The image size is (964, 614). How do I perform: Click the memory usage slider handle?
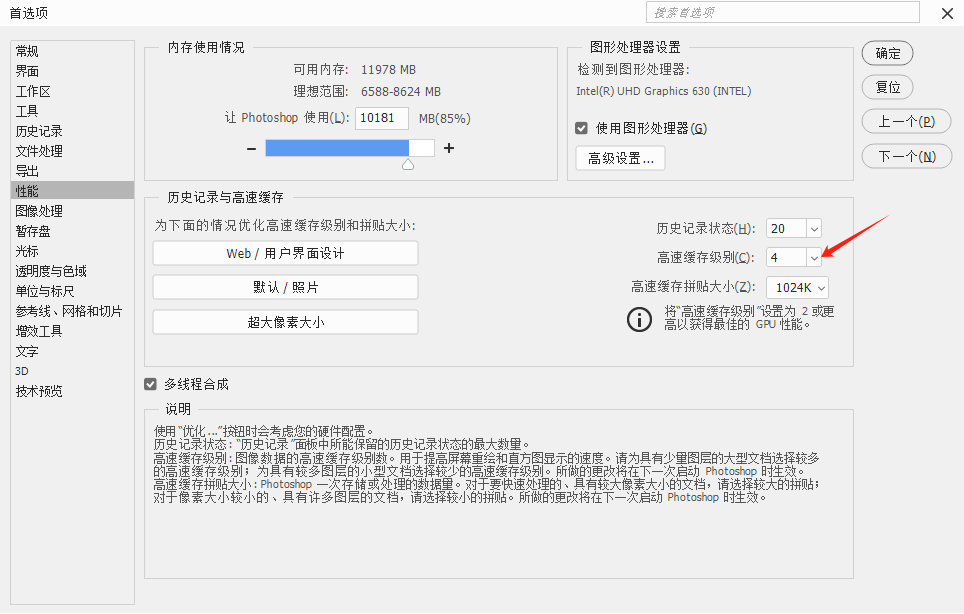pos(408,164)
